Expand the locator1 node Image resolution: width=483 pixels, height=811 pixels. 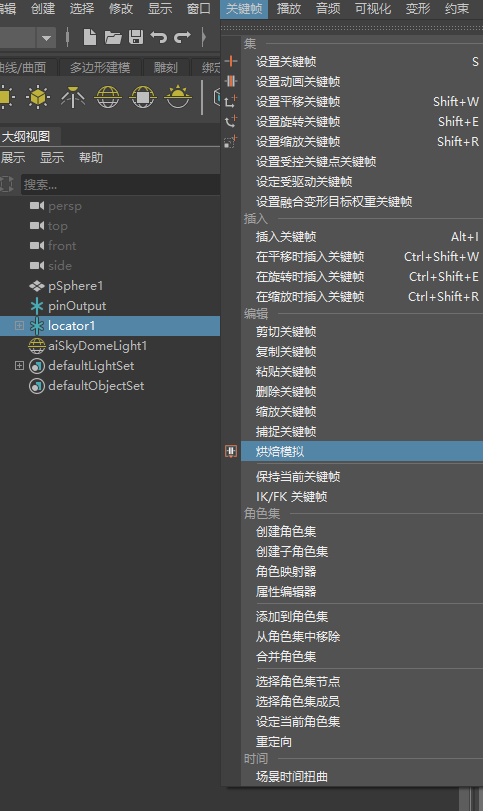(x=19, y=325)
